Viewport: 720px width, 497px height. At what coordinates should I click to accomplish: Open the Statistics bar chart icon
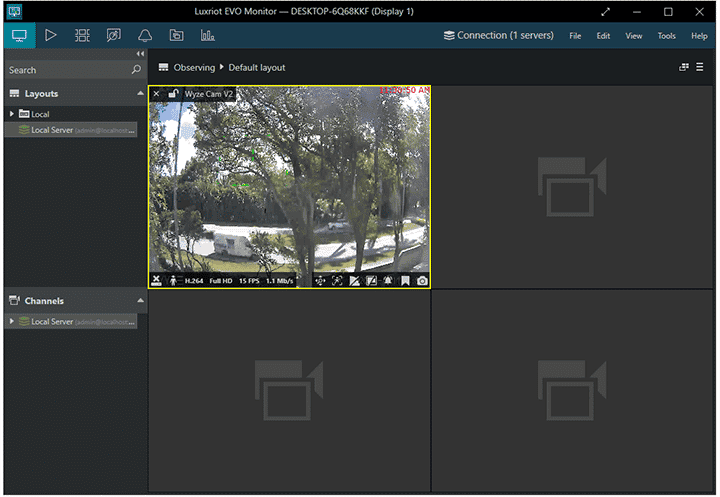(x=207, y=35)
